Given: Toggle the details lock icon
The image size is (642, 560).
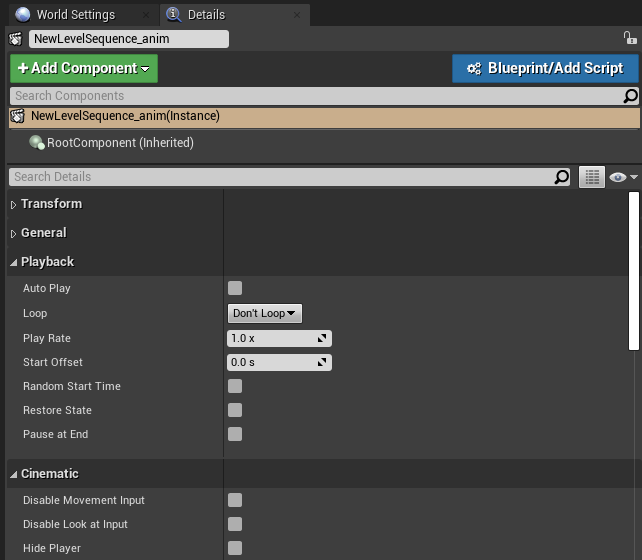Looking at the screenshot, I should tap(630, 38).
